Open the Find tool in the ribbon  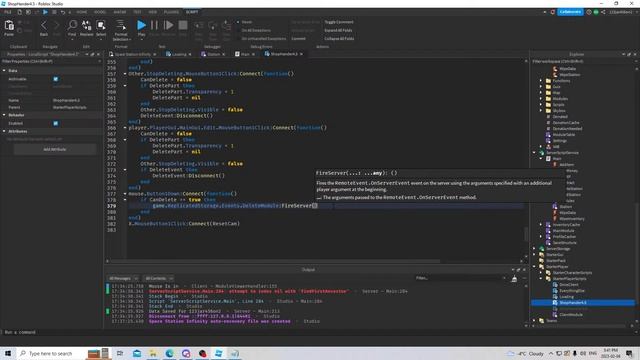72,27
